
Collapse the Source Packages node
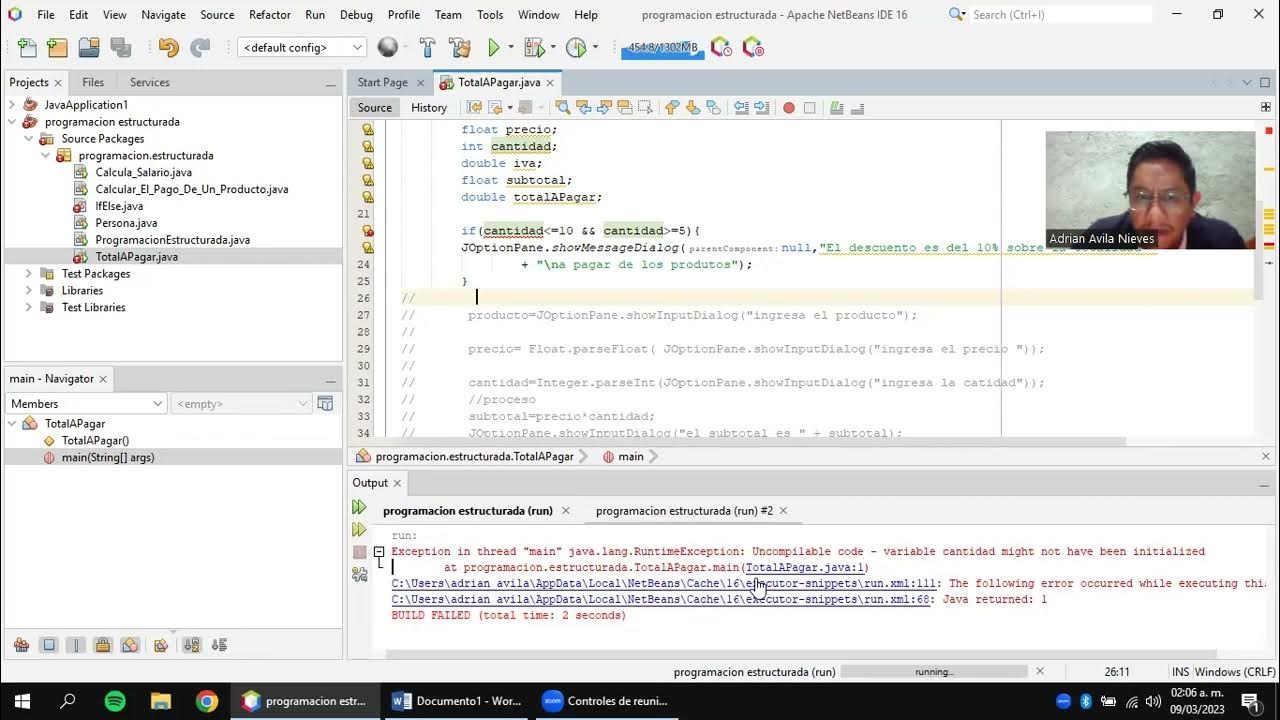point(29,139)
